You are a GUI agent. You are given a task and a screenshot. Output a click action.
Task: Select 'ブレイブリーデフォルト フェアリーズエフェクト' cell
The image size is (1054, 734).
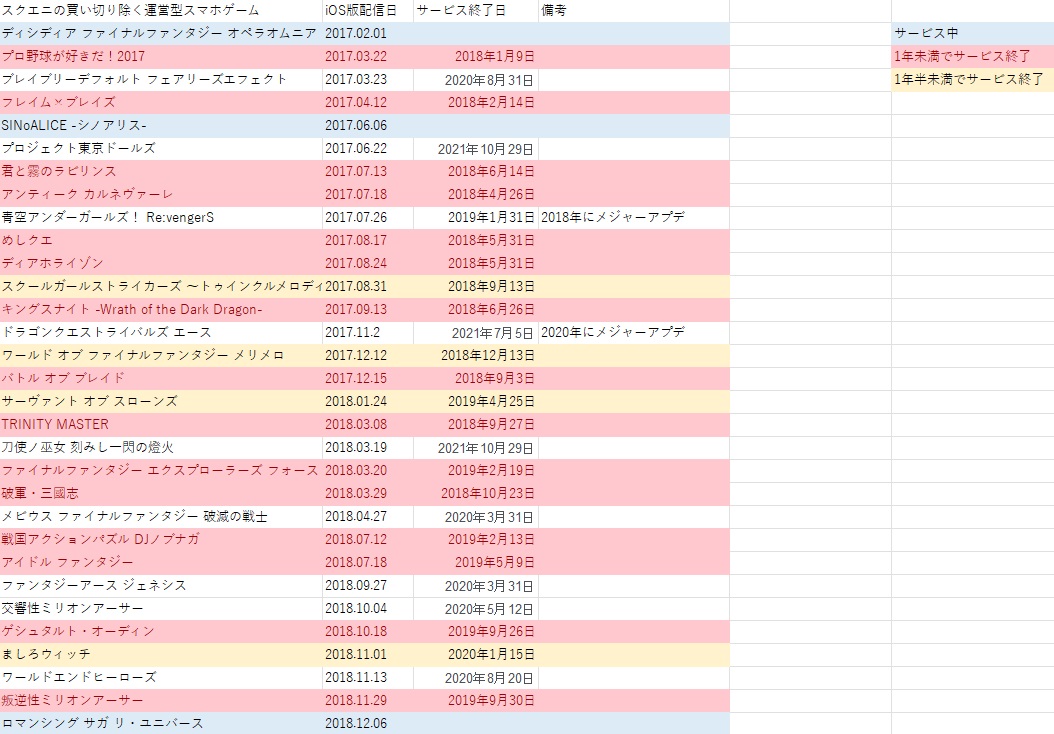[161, 79]
